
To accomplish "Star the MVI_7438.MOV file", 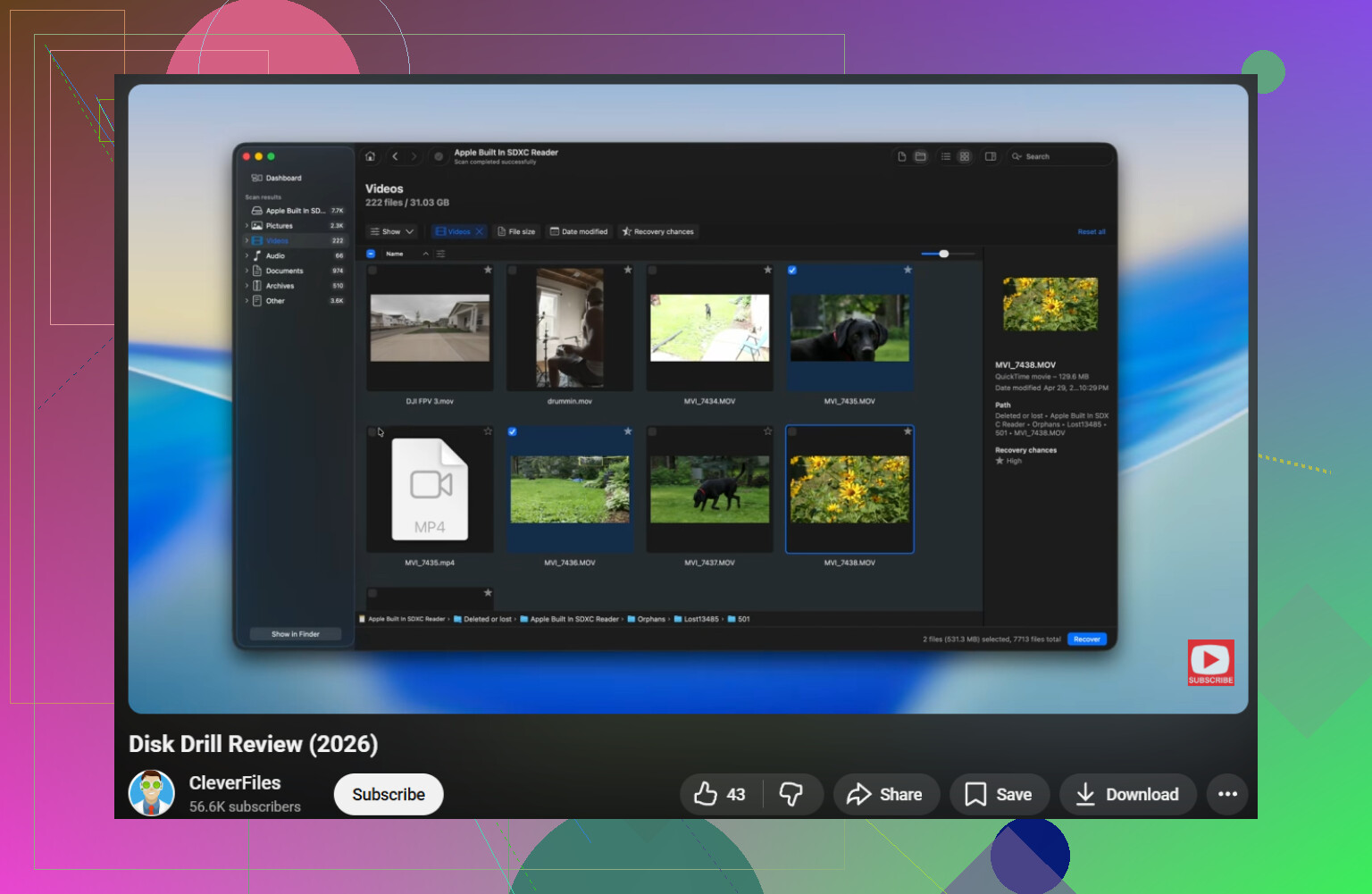I will [908, 431].
